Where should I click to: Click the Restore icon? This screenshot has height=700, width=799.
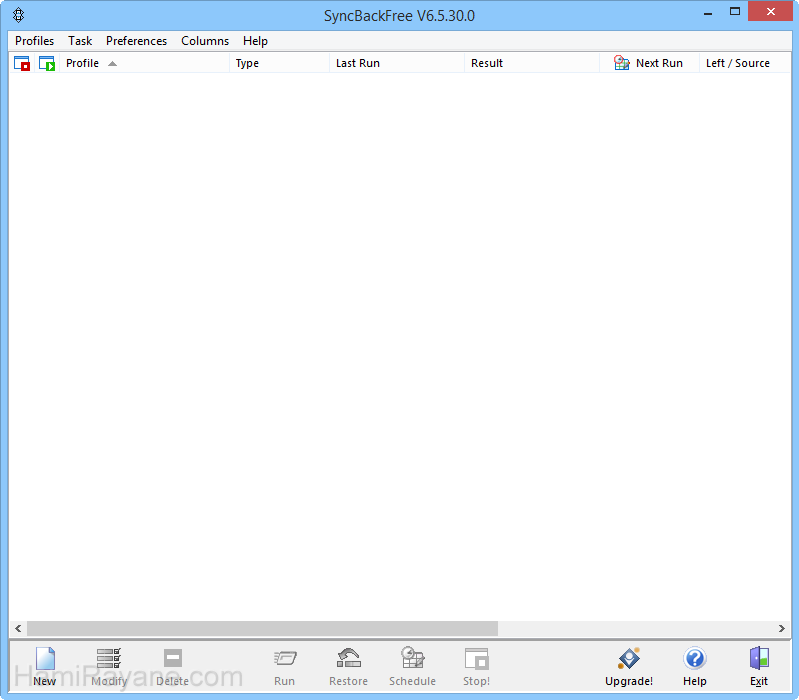click(349, 658)
